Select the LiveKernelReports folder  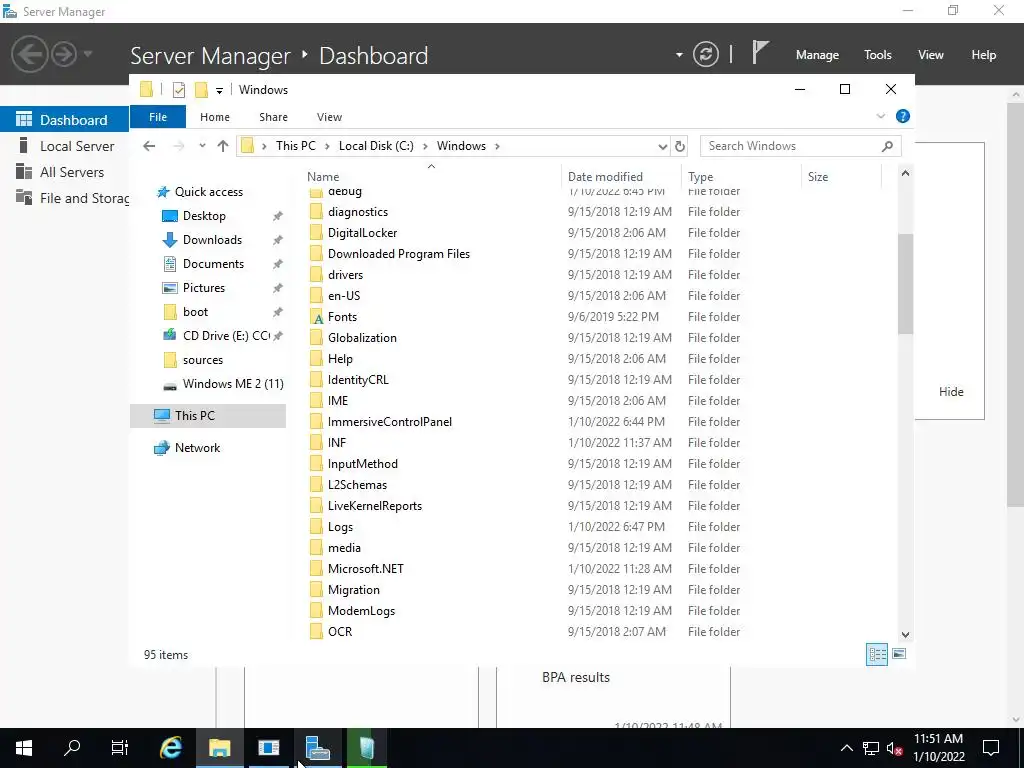(x=375, y=505)
